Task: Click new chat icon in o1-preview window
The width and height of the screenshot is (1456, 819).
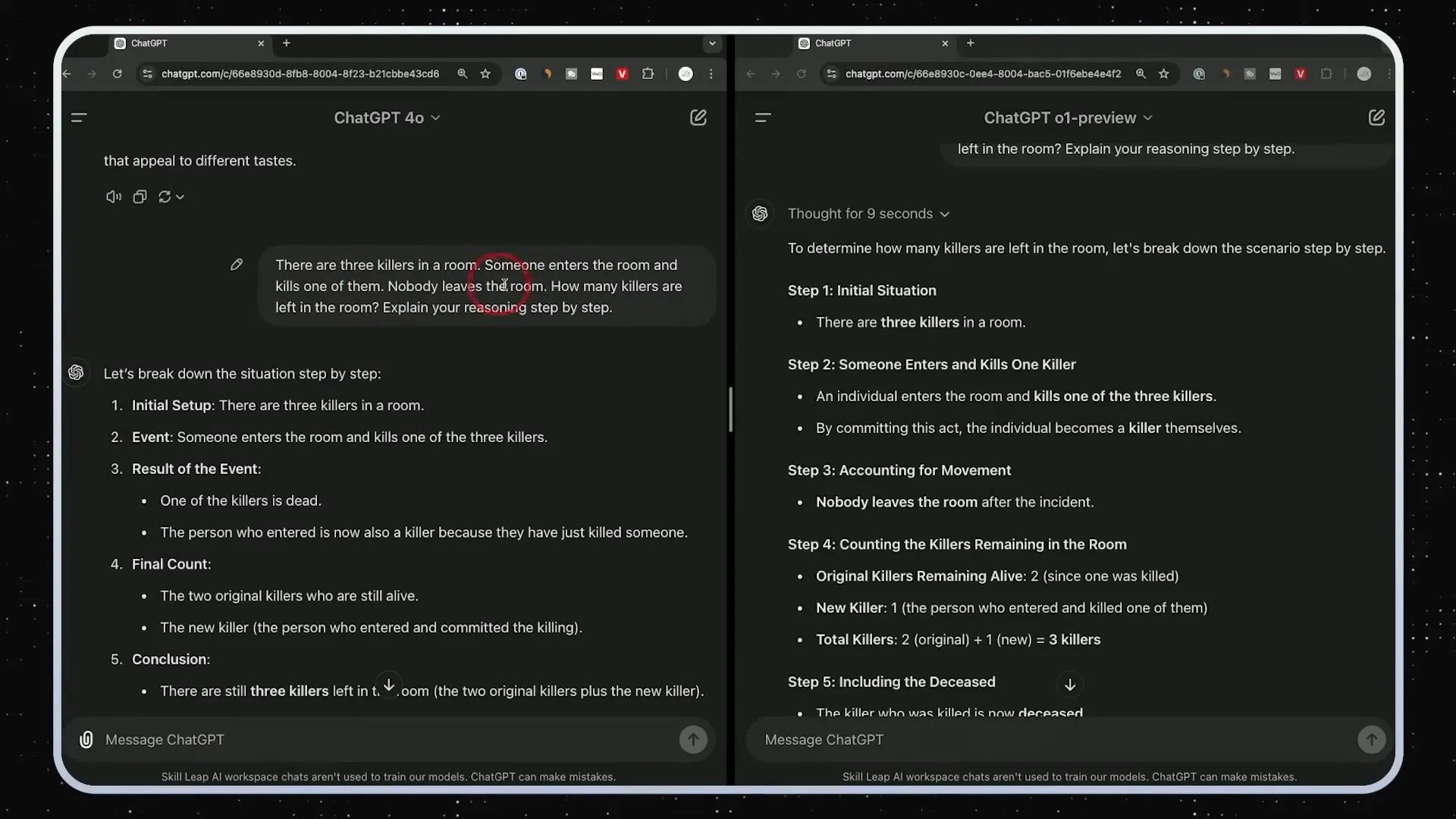Action: pyautogui.click(x=1376, y=118)
